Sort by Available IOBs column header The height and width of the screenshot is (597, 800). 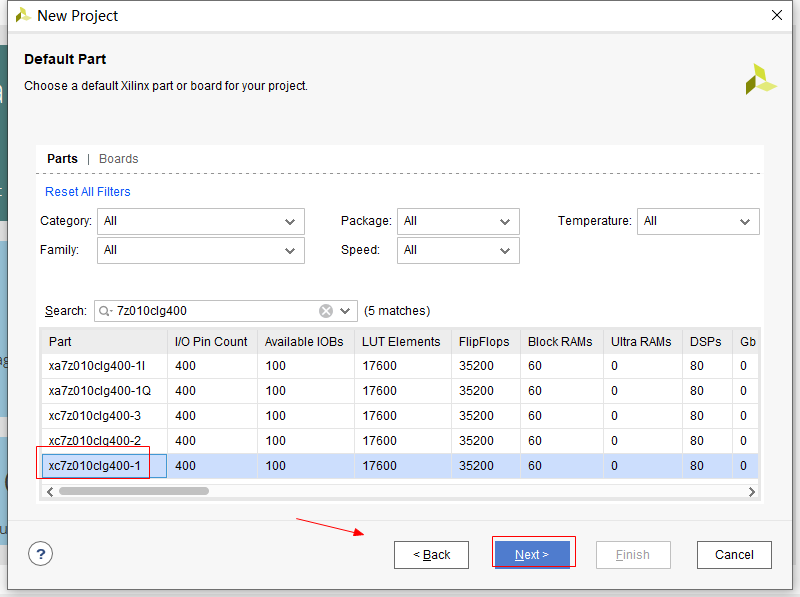(306, 342)
